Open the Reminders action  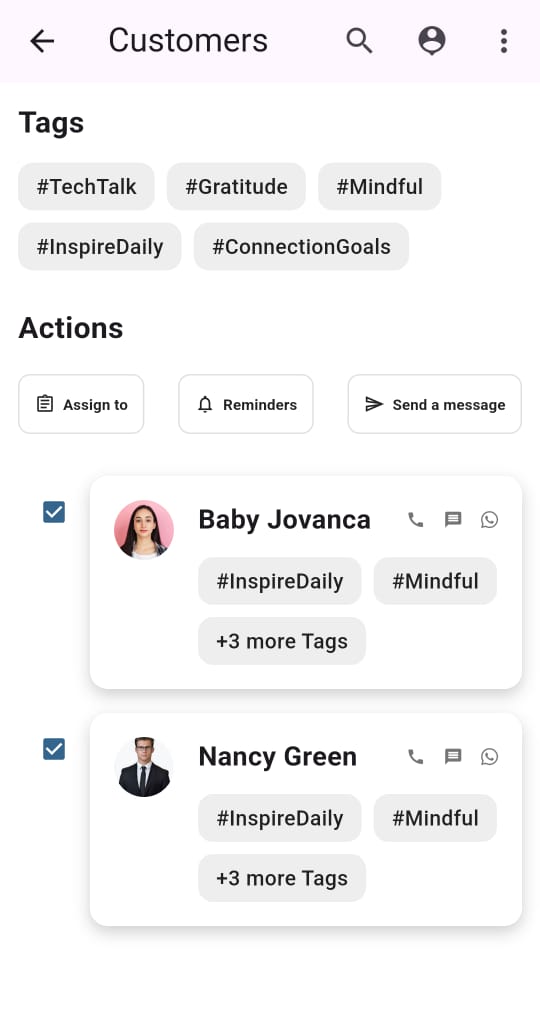pos(246,404)
